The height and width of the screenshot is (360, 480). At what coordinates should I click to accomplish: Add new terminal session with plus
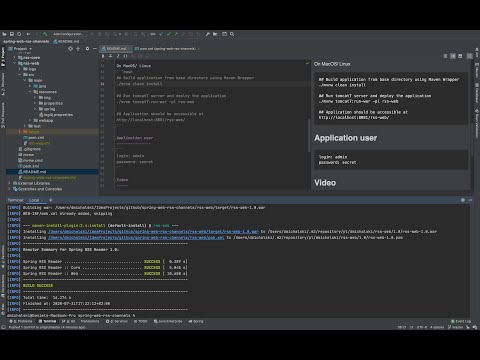point(51,200)
